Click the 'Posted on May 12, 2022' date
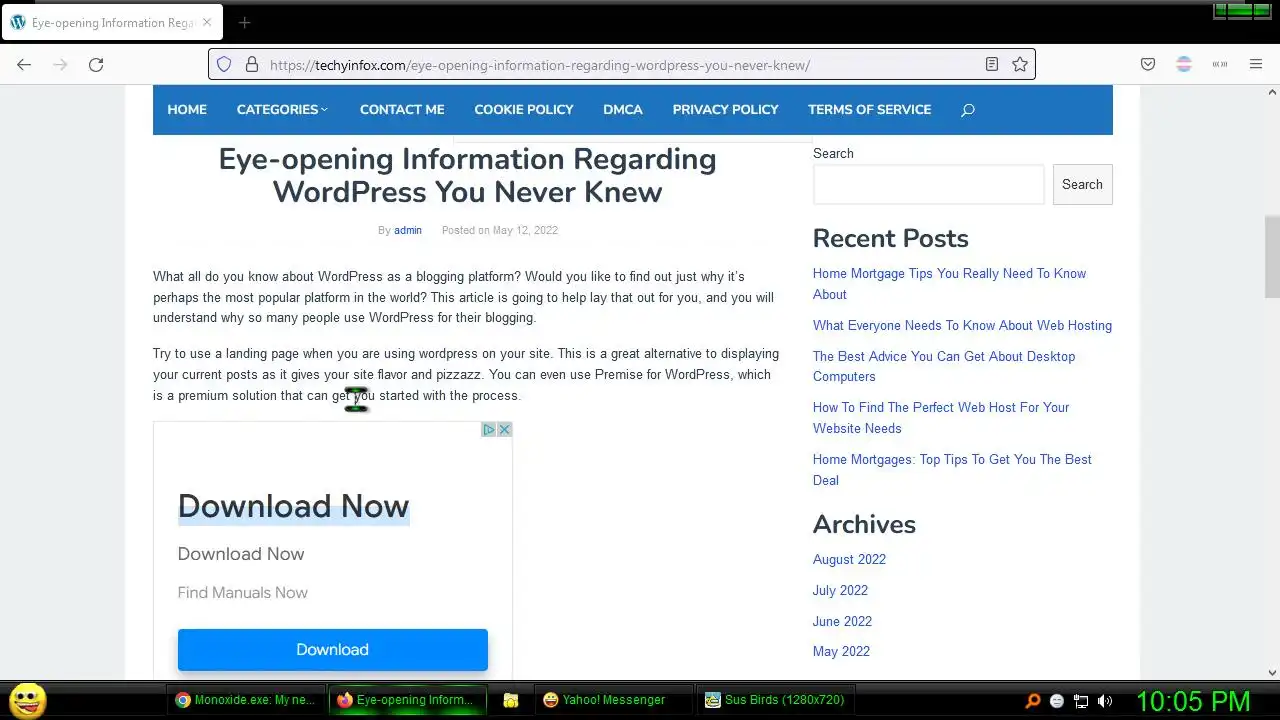Screen dimensions: 1280x720 point(500,230)
